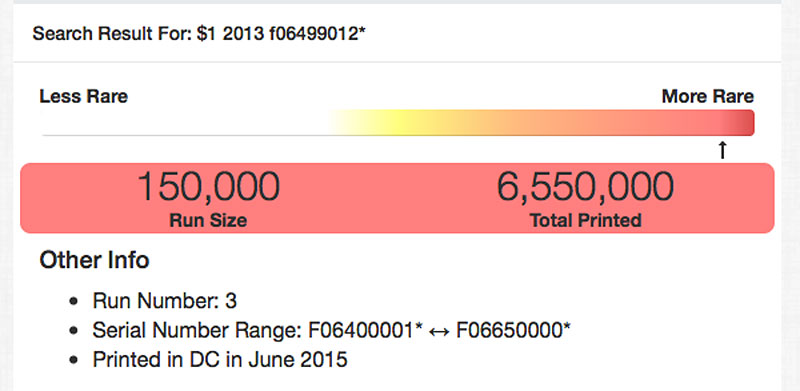The width and height of the screenshot is (800, 391).
Task: Click the 'Total Printed' caption
Action: [585, 220]
